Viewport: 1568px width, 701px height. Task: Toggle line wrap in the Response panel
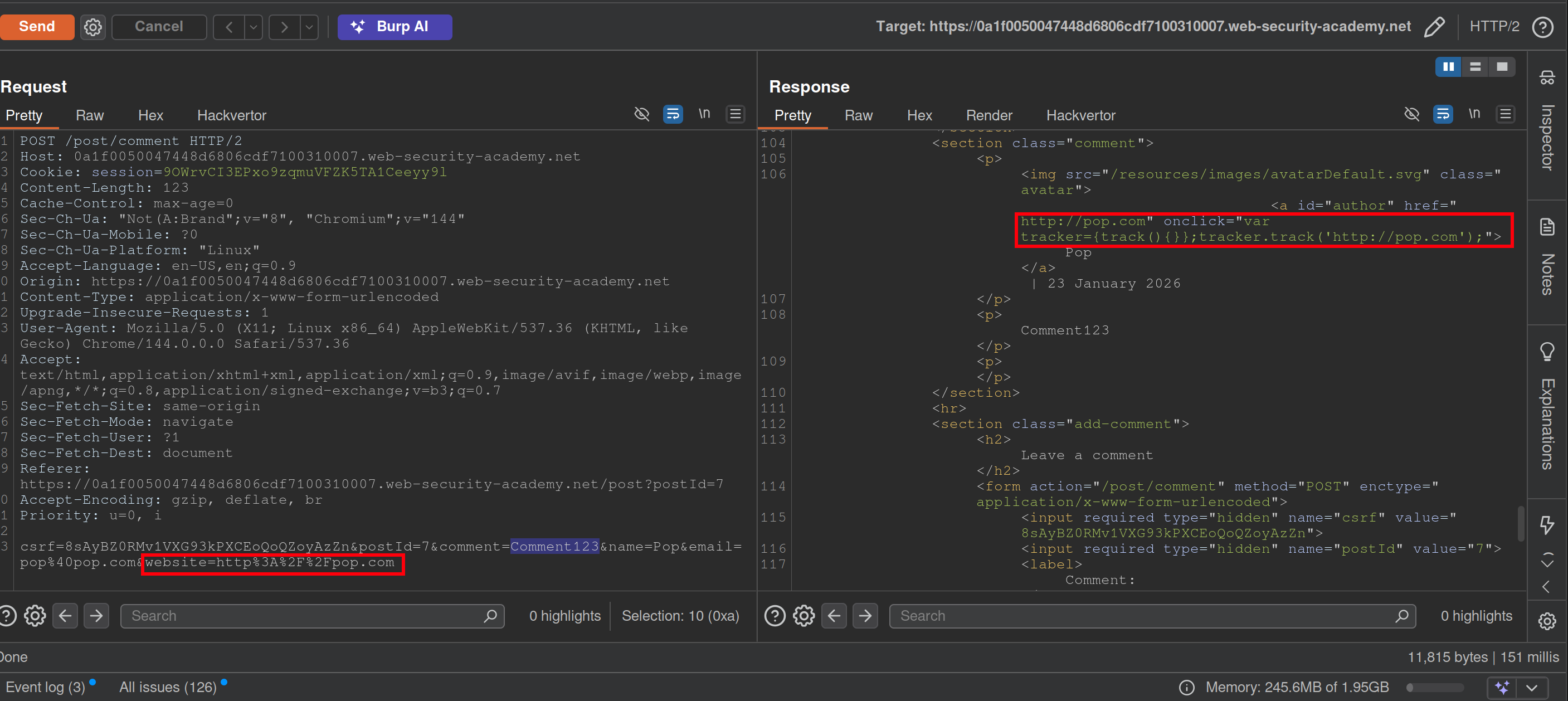[x=1443, y=114]
